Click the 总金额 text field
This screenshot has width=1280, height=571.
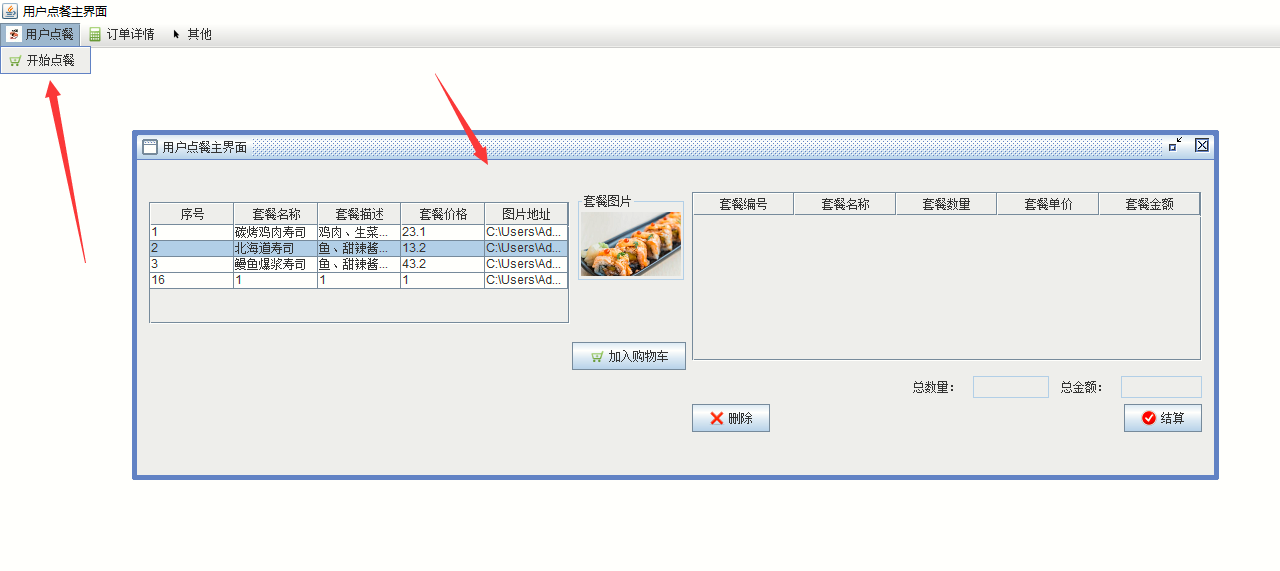click(x=1161, y=387)
